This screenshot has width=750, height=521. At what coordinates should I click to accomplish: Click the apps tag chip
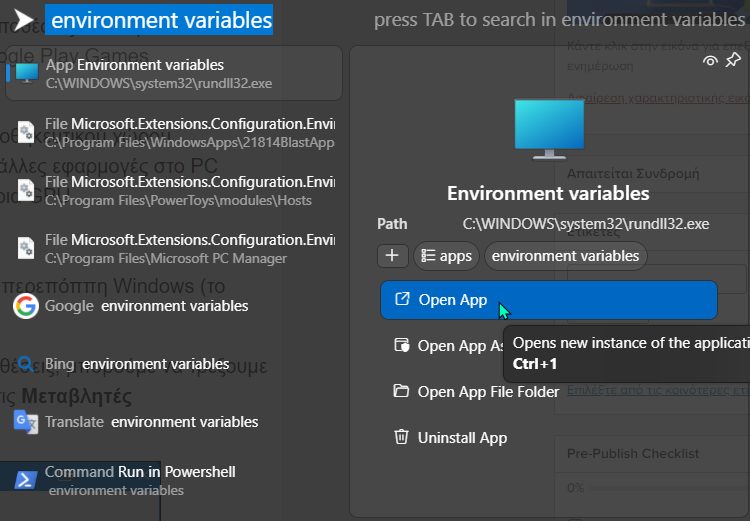tap(446, 256)
